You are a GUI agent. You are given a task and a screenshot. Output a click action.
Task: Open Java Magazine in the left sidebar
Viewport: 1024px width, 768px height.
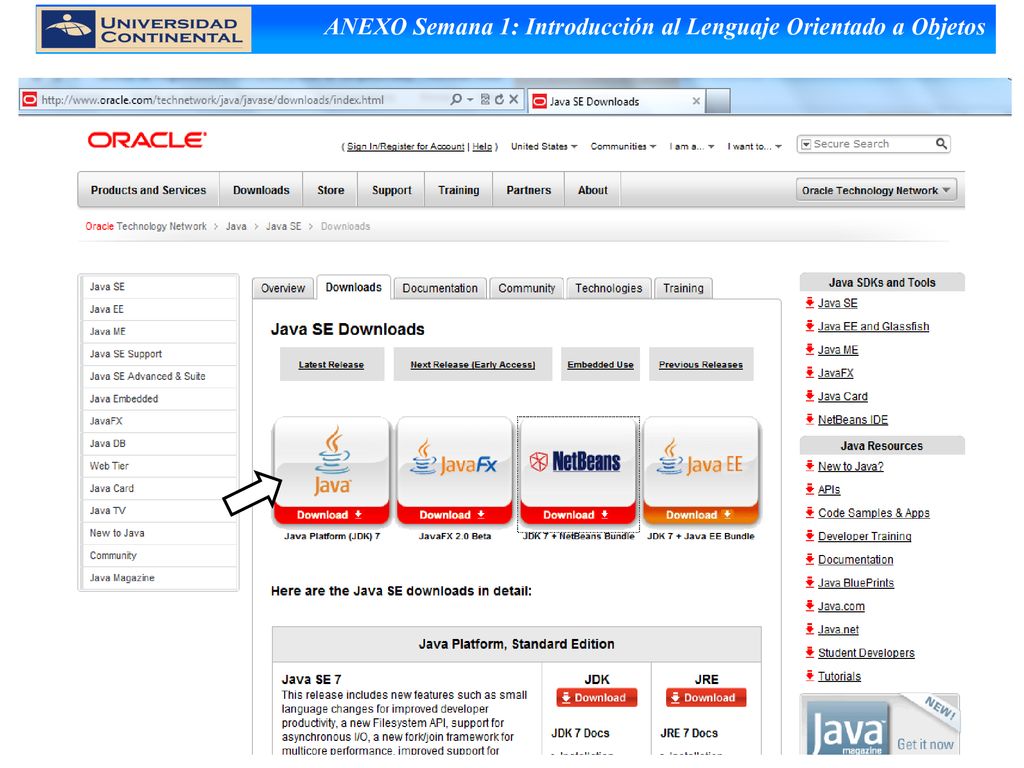coord(159,578)
